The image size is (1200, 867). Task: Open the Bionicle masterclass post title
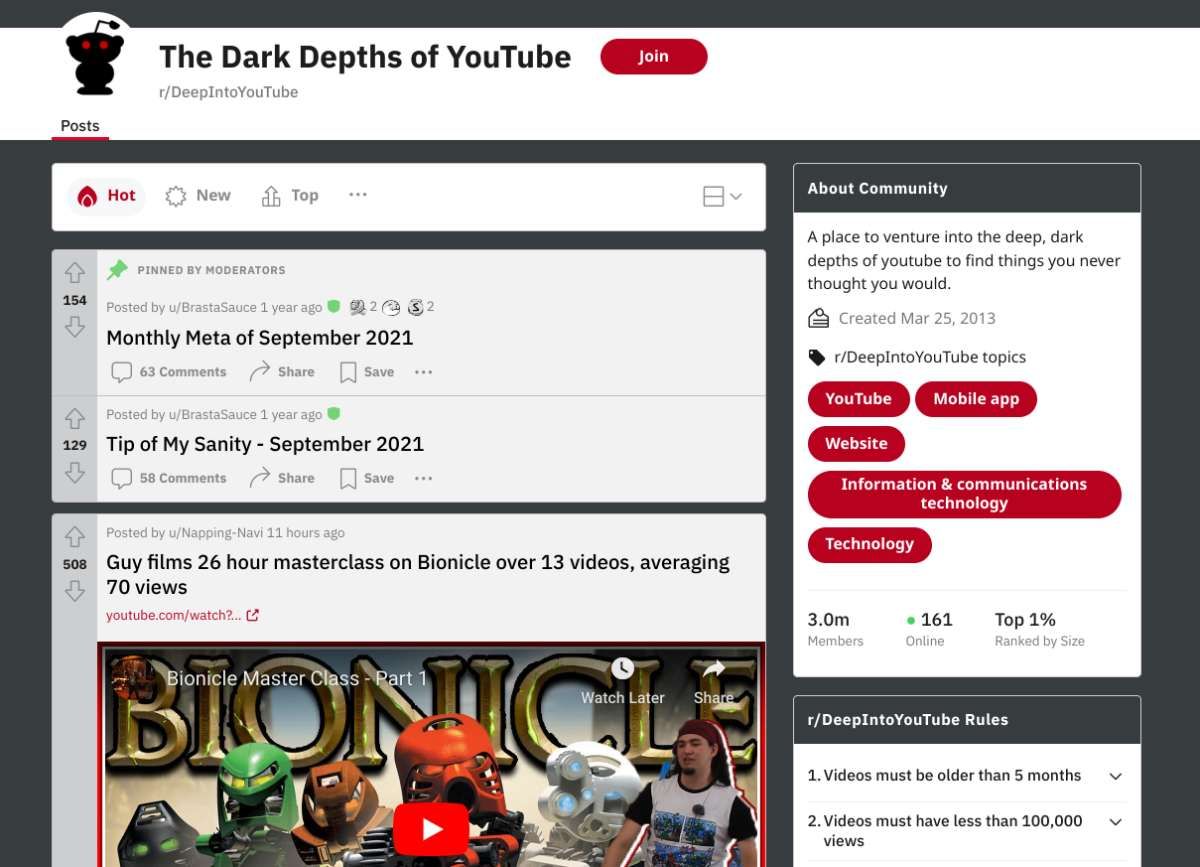pyautogui.click(x=418, y=574)
